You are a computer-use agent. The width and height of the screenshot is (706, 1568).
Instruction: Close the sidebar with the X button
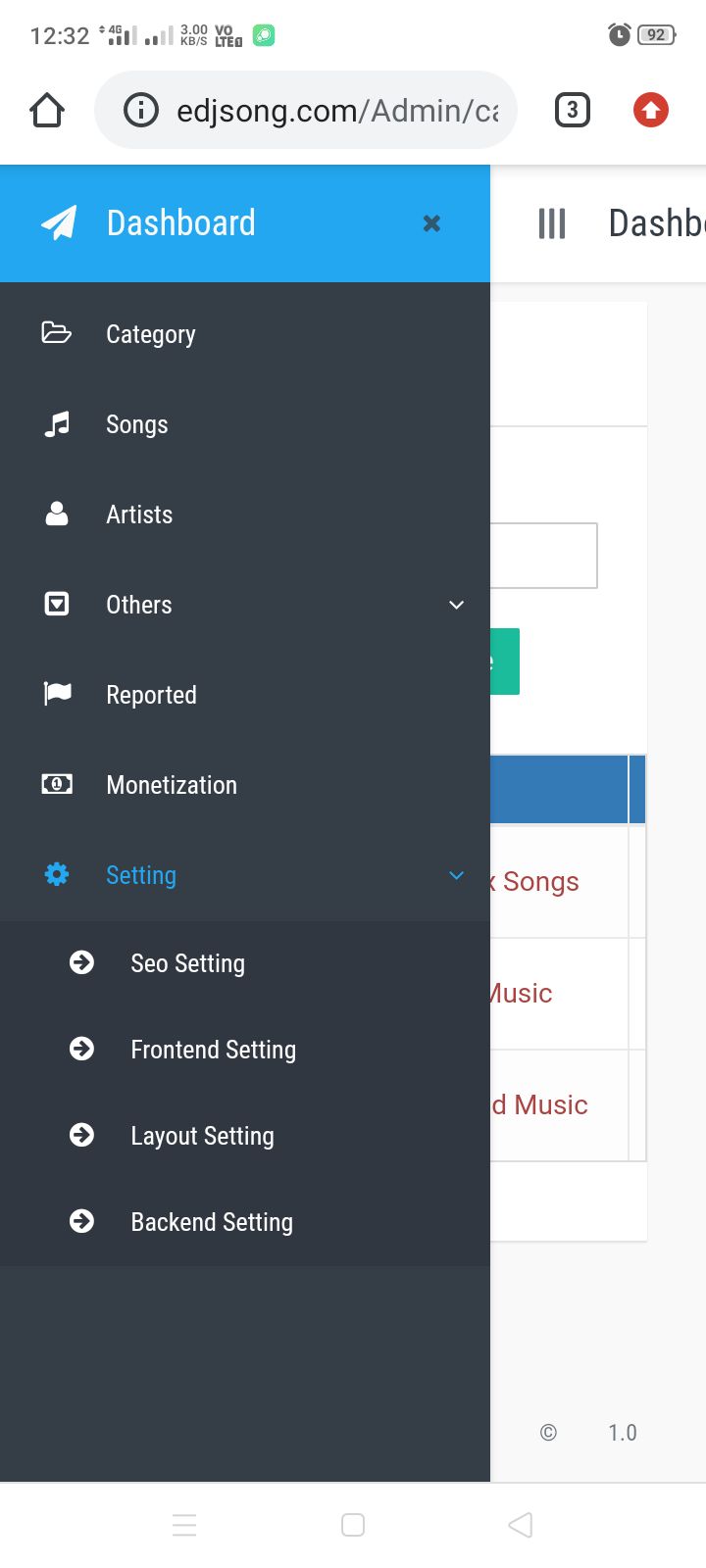(x=431, y=223)
